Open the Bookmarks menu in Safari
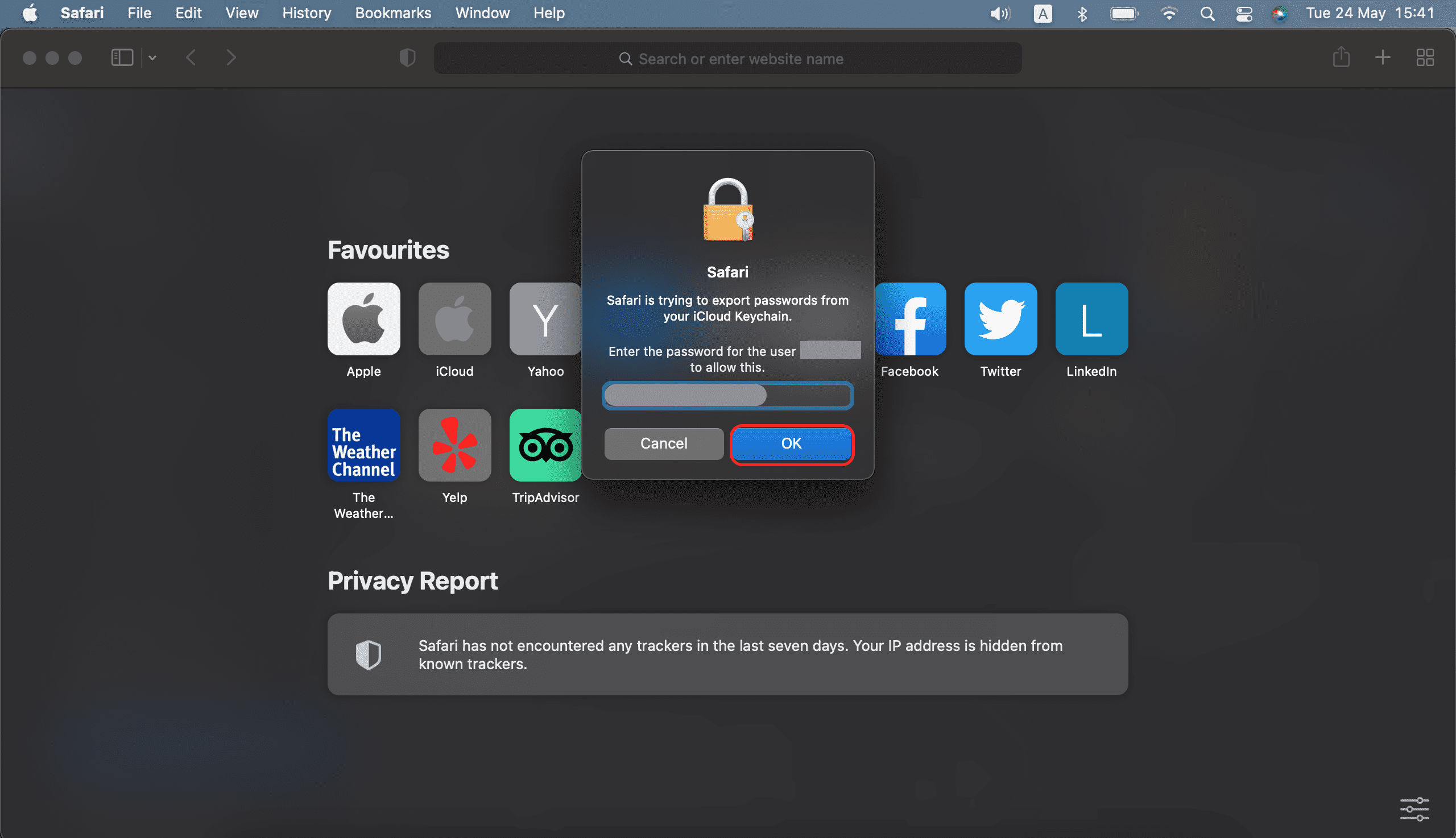The image size is (1456, 838). tap(392, 13)
